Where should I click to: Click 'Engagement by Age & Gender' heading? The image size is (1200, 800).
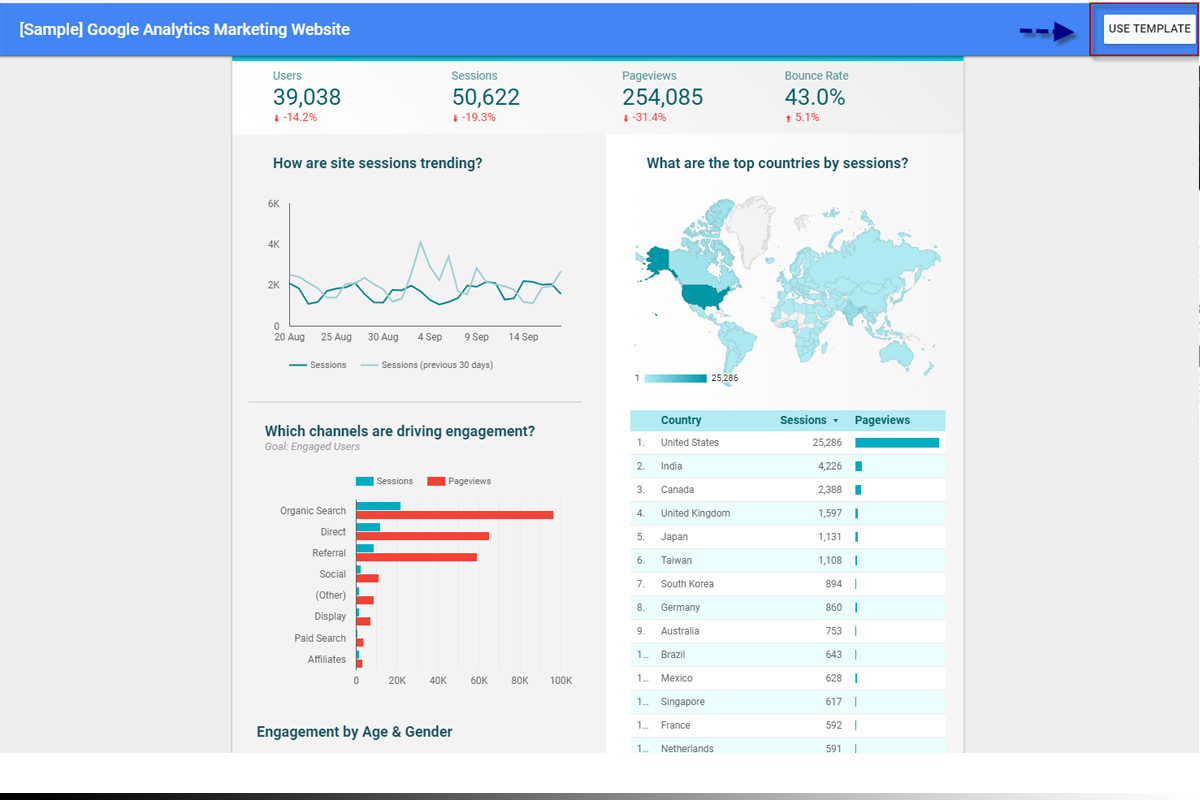[x=355, y=731]
